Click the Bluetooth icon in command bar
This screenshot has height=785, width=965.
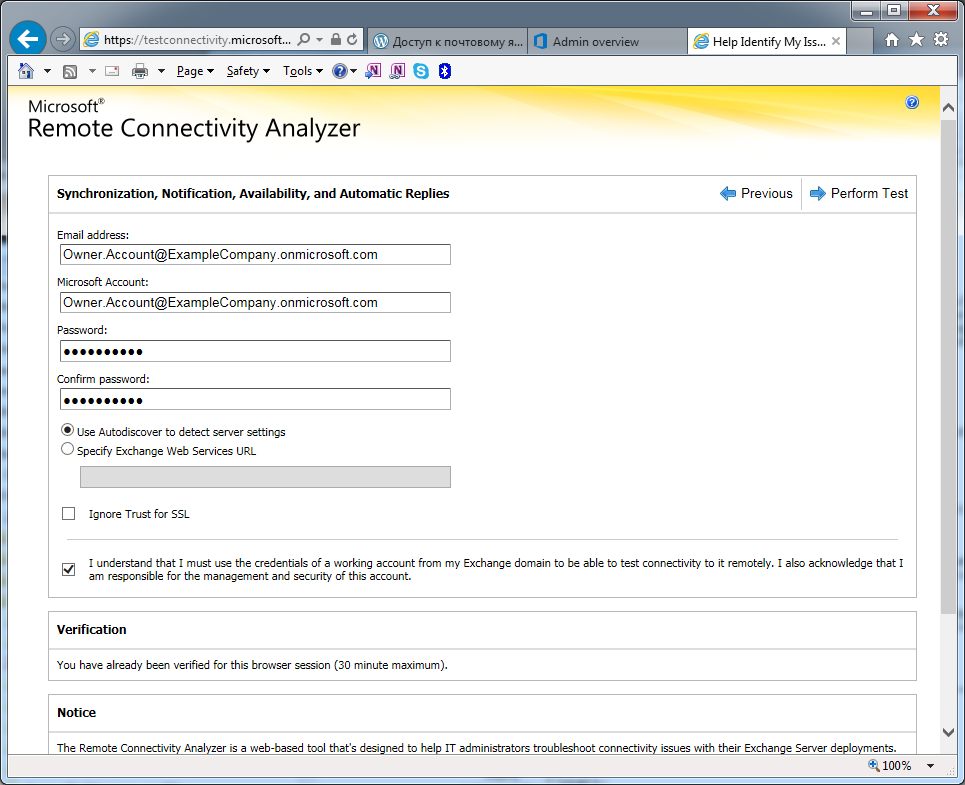[445, 71]
